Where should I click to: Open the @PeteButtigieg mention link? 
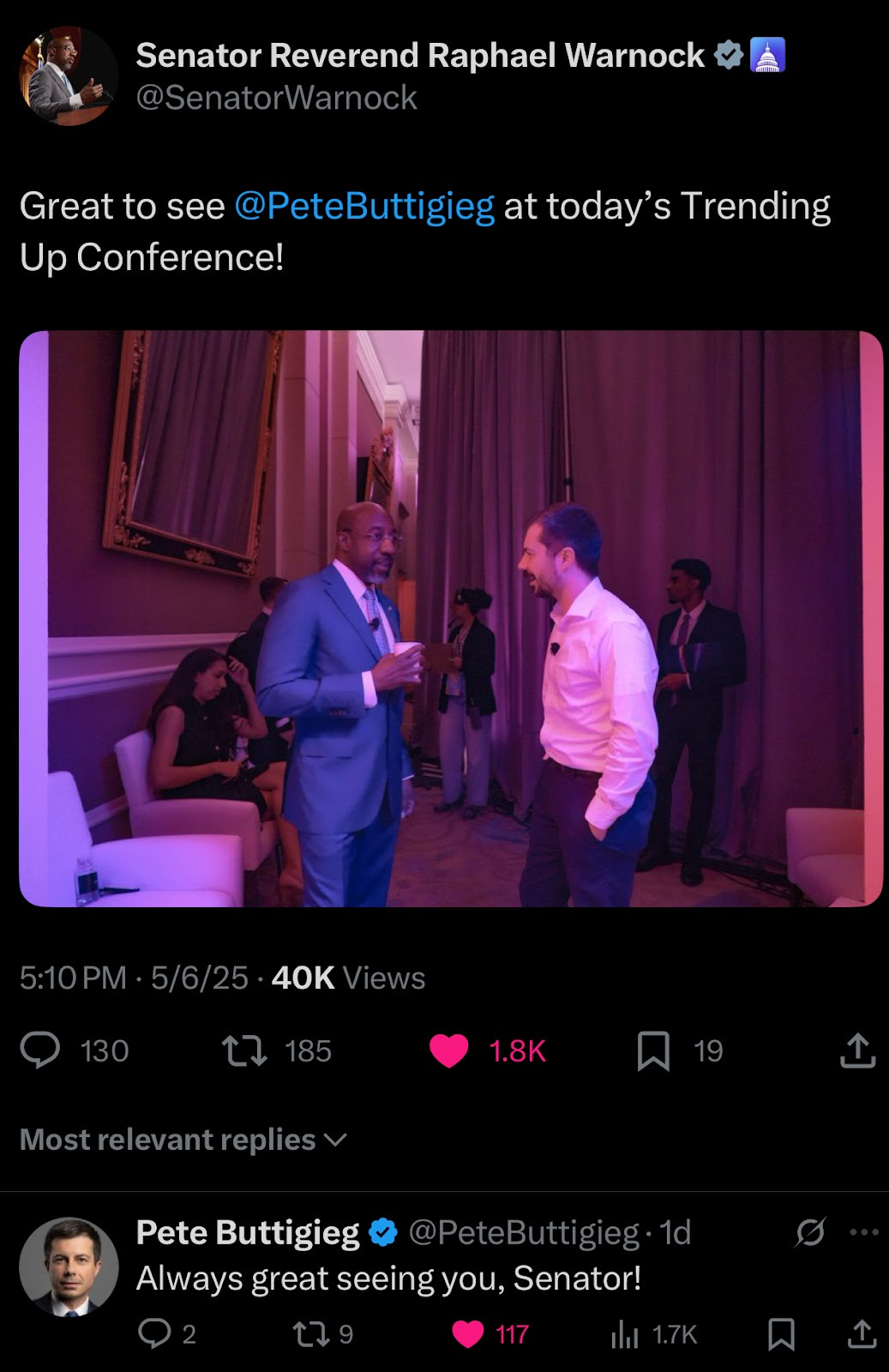[364, 207]
